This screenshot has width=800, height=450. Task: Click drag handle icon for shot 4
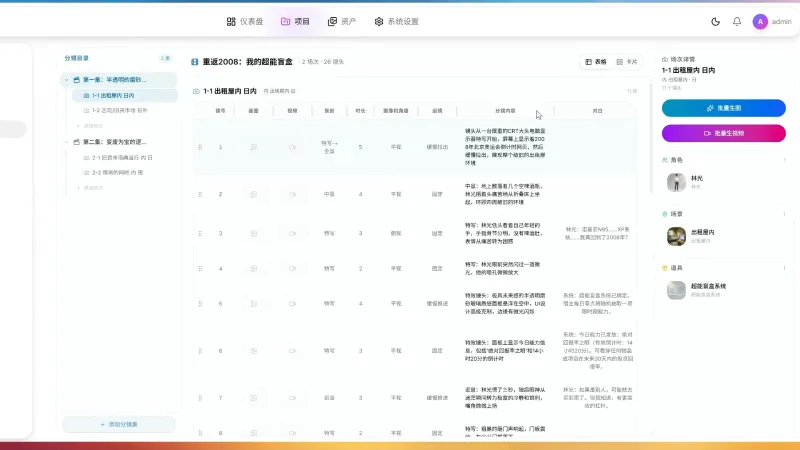[200, 268]
